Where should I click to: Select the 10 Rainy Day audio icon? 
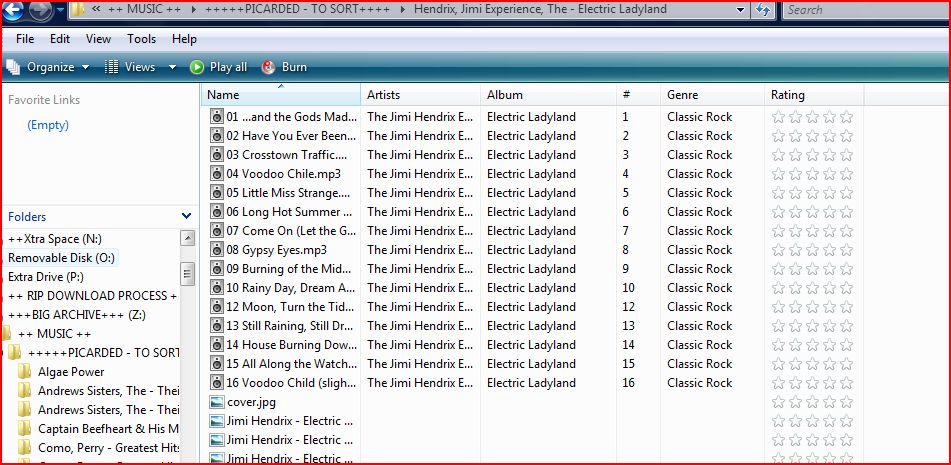217,288
